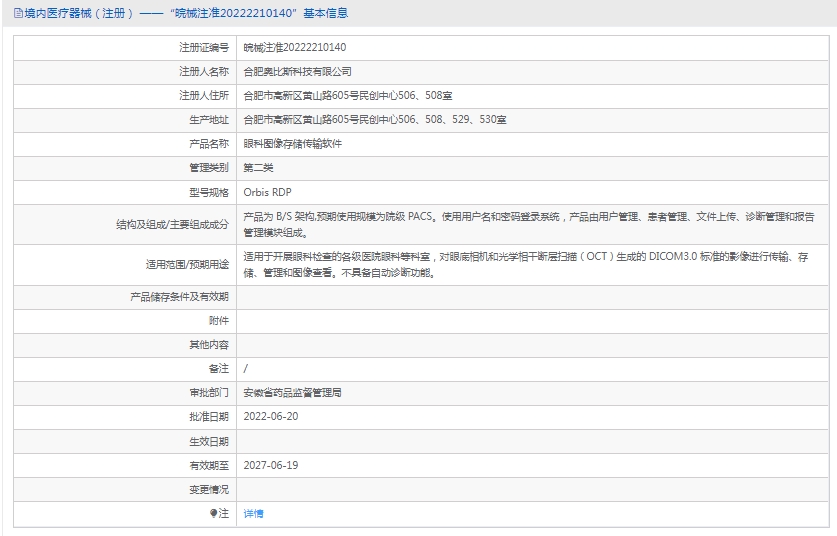Click the 结构及组成 description text
The width and height of the screenshot is (837, 536).
click(530, 222)
